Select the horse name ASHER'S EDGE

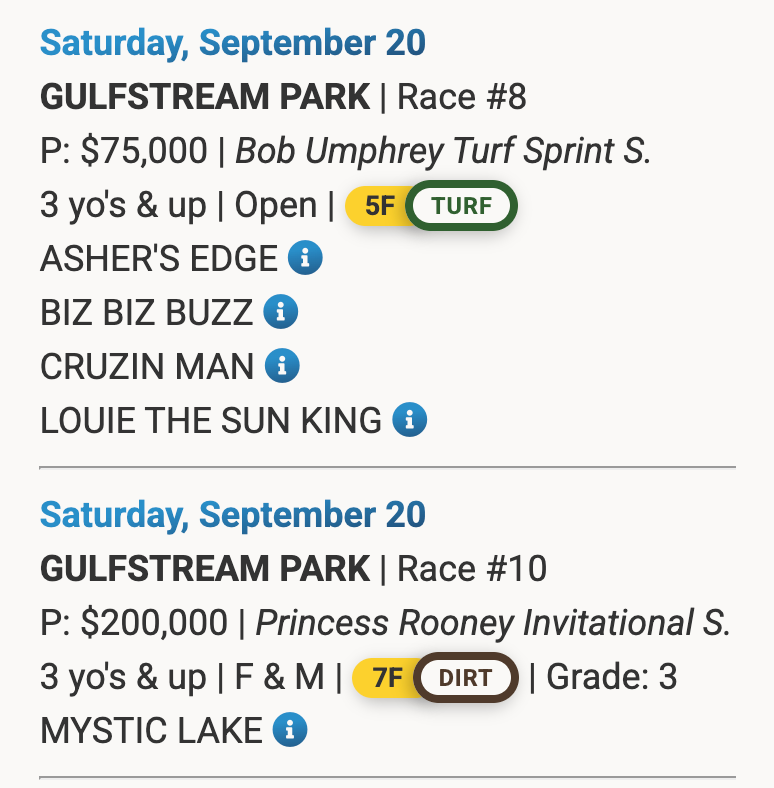click(158, 259)
